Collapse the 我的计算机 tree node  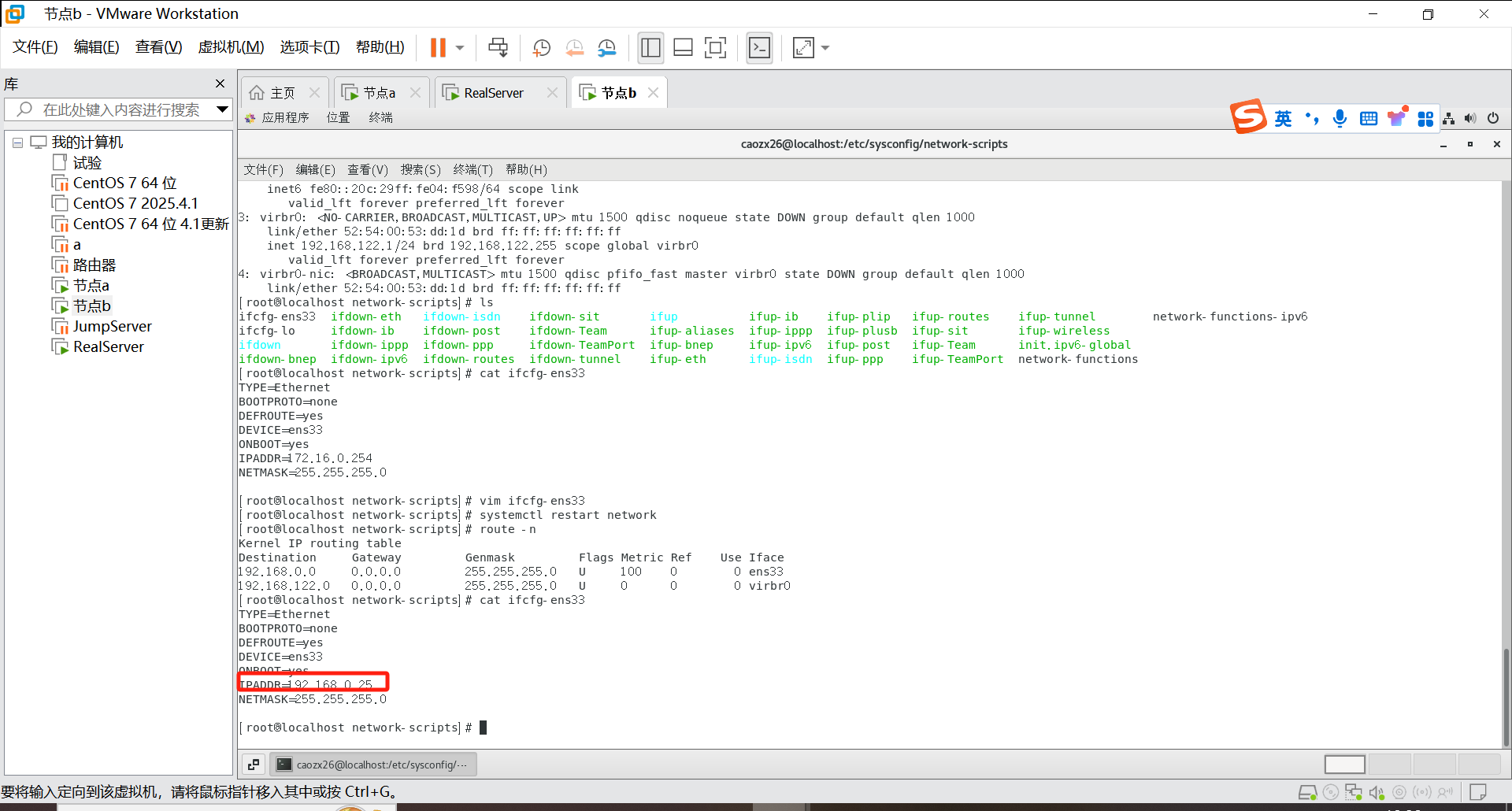[17, 143]
